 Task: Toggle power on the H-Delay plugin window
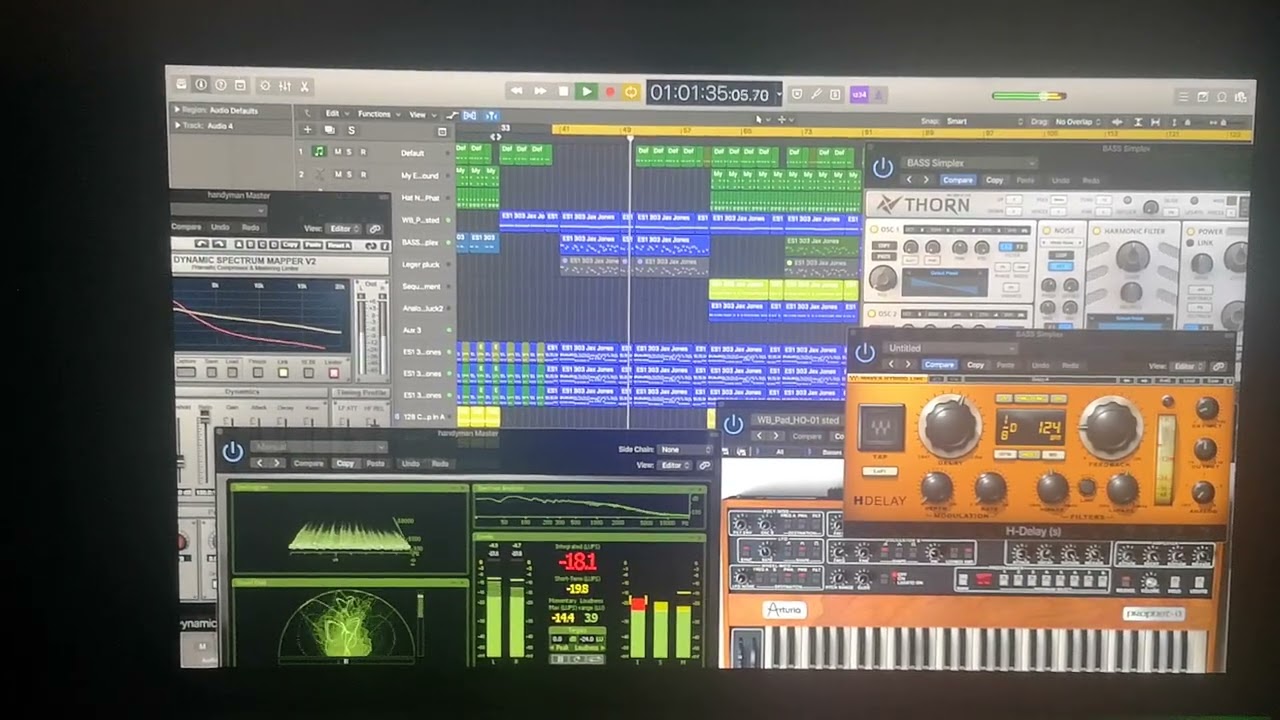tap(864, 353)
